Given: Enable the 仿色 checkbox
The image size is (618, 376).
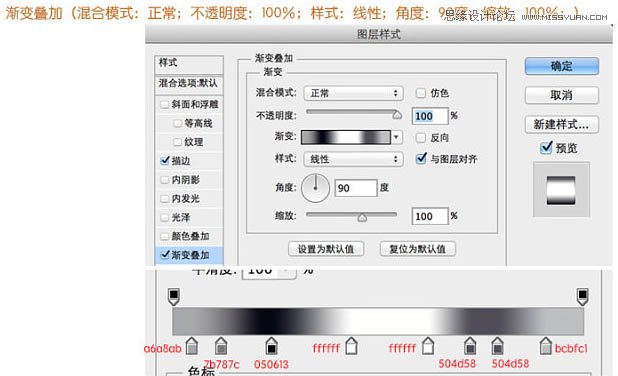Looking at the screenshot, I should click(421, 93).
